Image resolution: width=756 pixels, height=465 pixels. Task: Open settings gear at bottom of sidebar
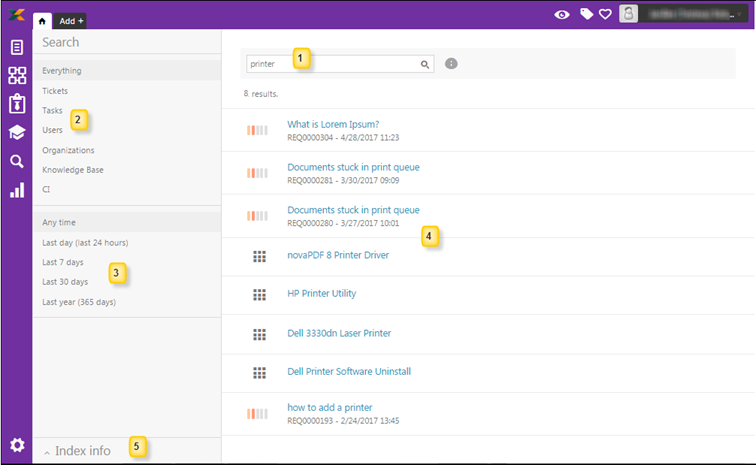pyautogui.click(x=16, y=445)
